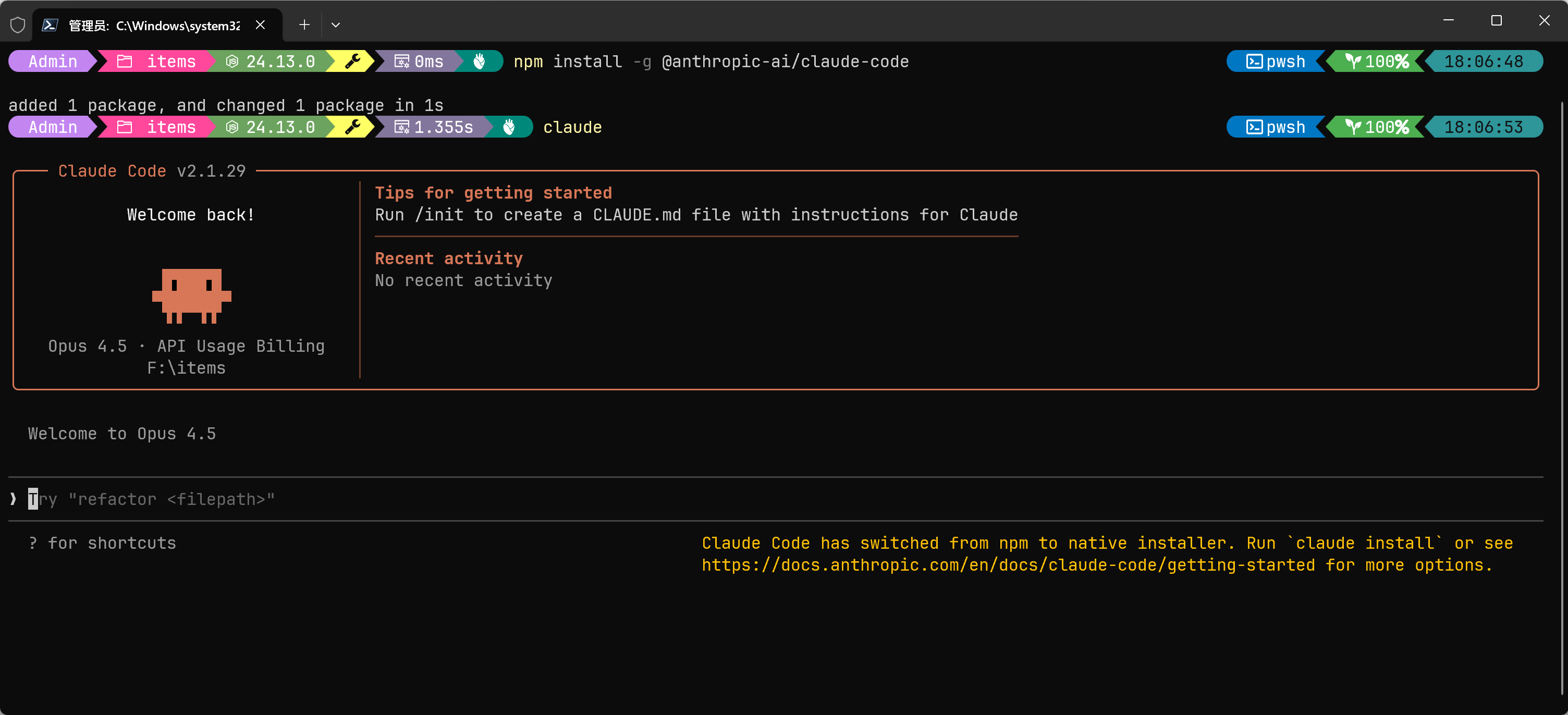Click the execution time icon beside 1.355s
The image size is (1568, 715).
click(401, 127)
